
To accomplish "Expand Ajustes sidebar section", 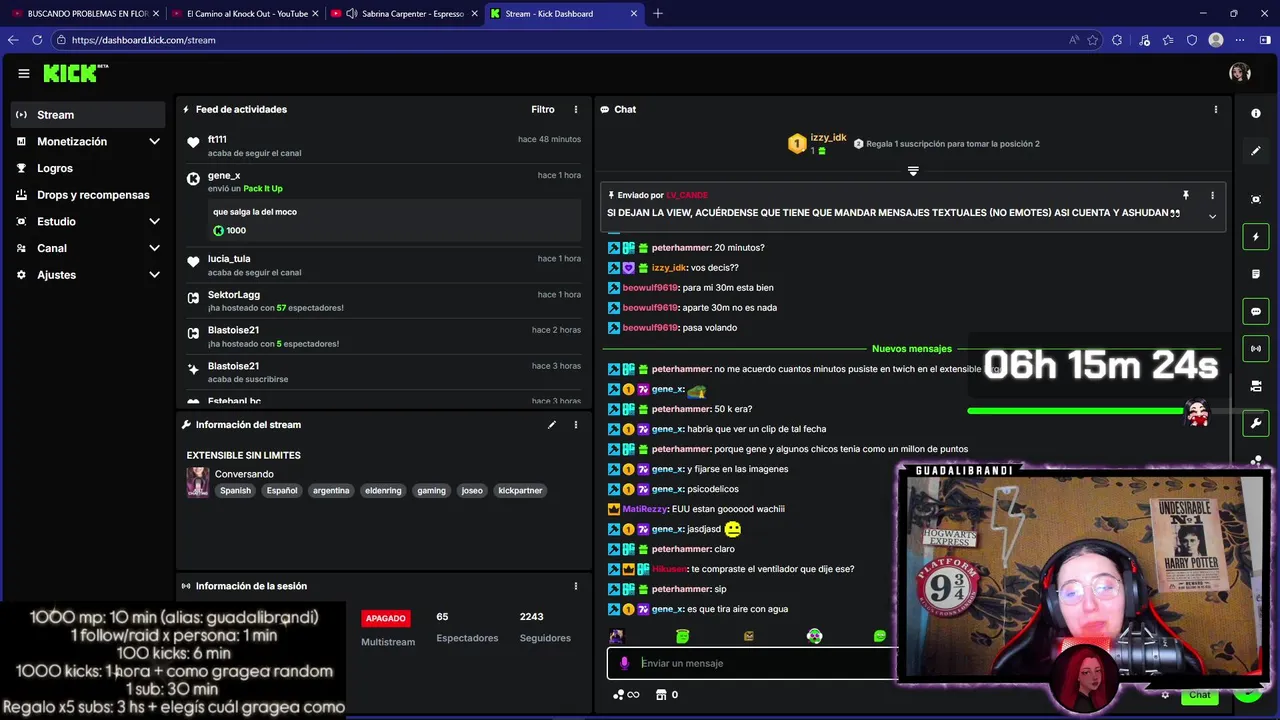I will click(88, 275).
